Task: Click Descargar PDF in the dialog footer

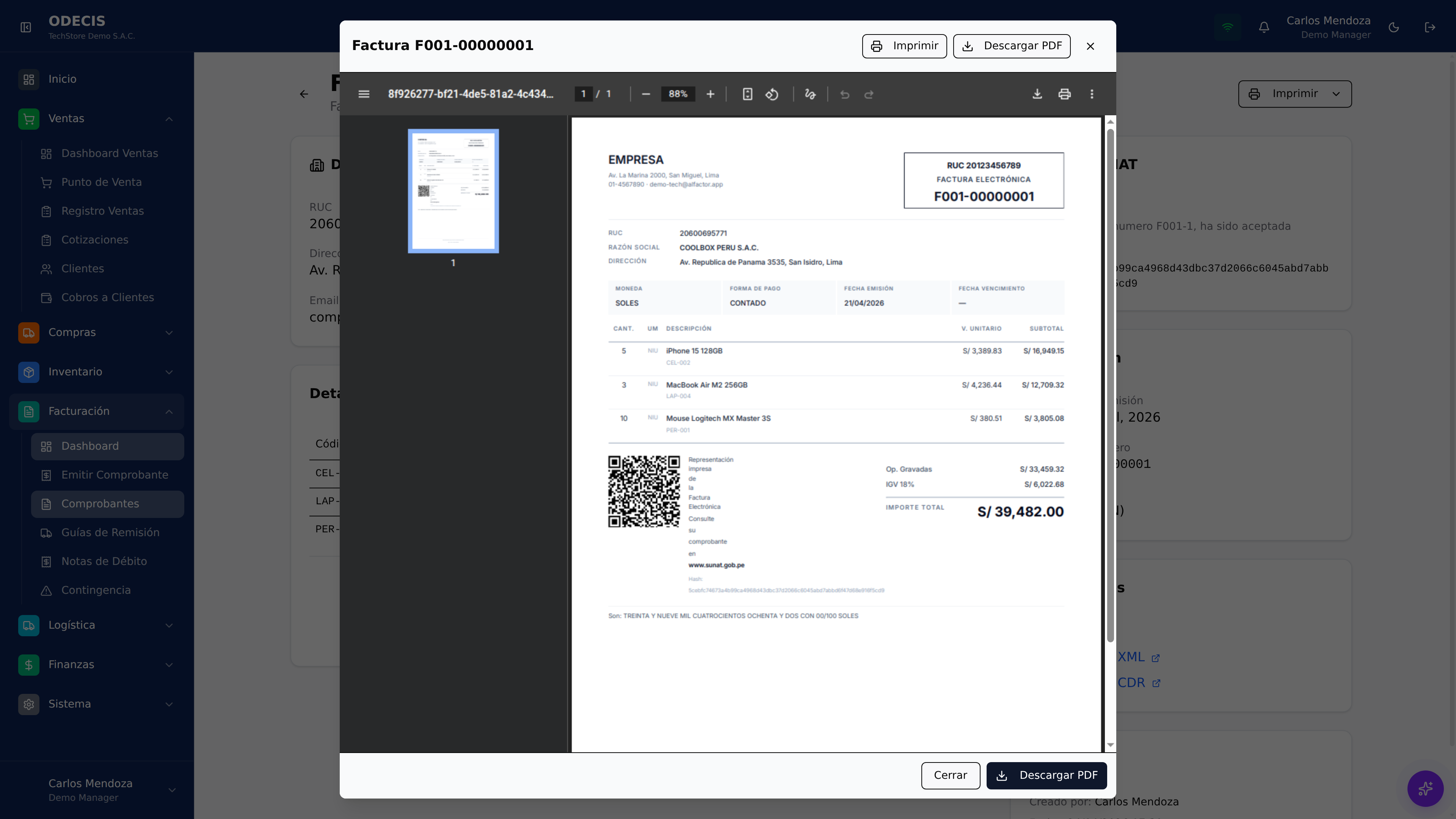Action: pyautogui.click(x=1047, y=775)
